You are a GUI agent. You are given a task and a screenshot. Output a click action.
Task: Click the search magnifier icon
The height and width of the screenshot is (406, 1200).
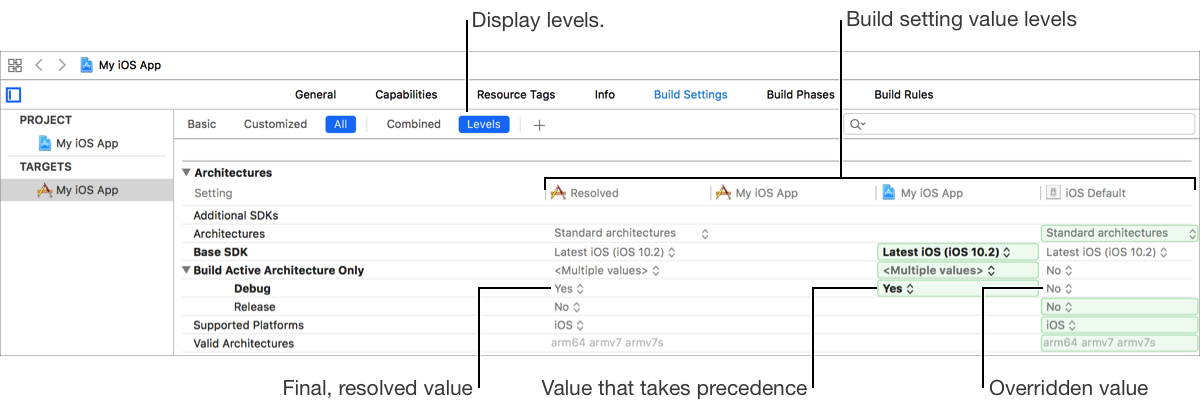click(857, 125)
